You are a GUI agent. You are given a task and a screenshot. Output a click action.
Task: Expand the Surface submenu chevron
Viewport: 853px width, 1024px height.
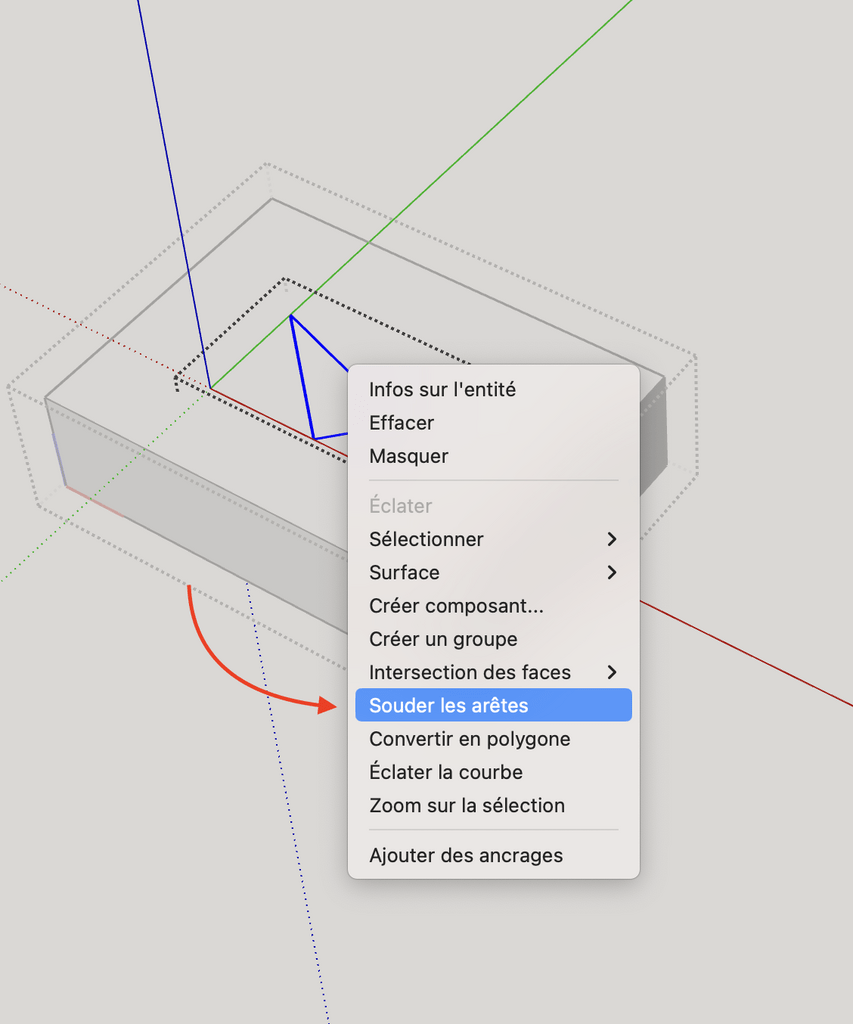point(612,572)
